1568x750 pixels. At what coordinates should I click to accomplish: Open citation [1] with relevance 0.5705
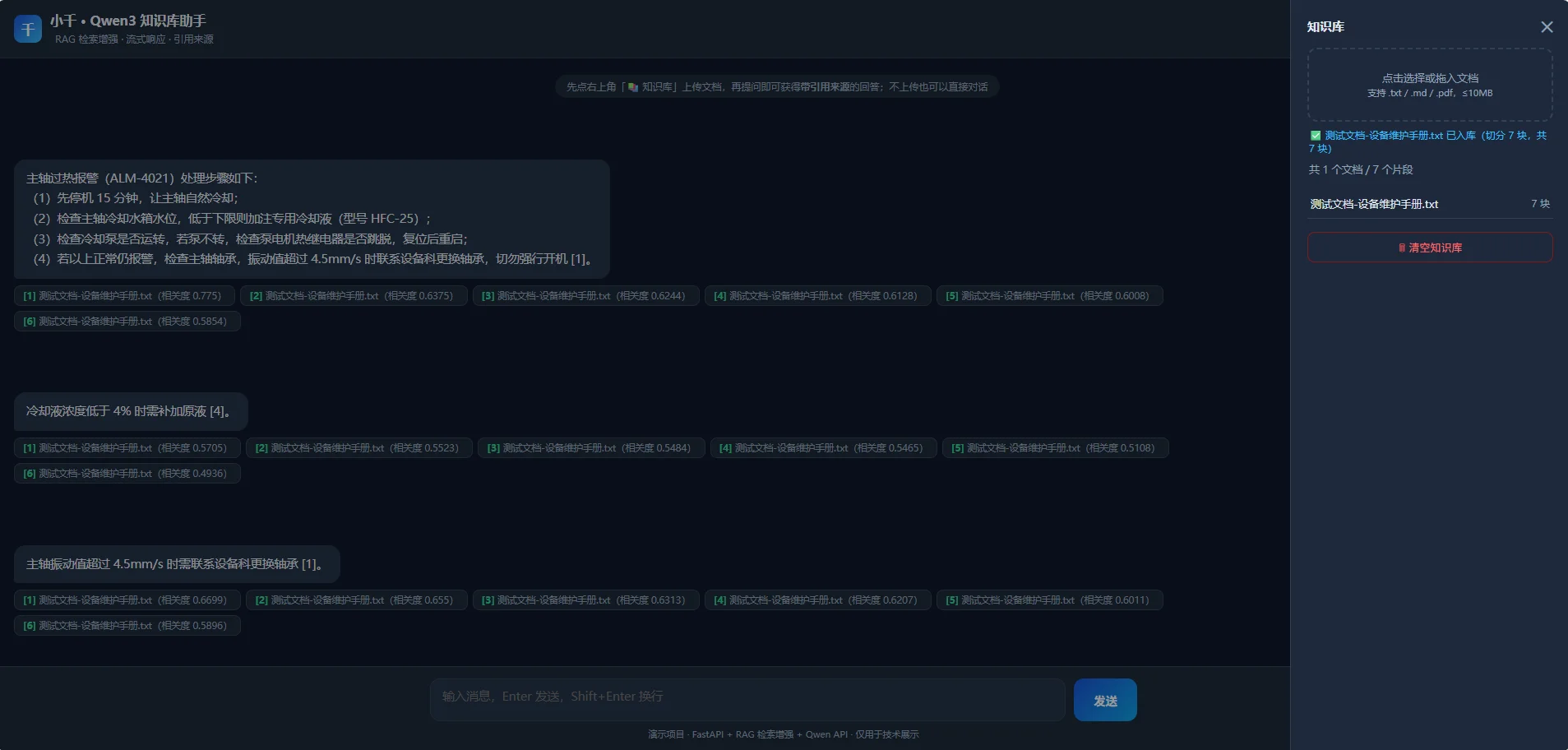click(127, 448)
